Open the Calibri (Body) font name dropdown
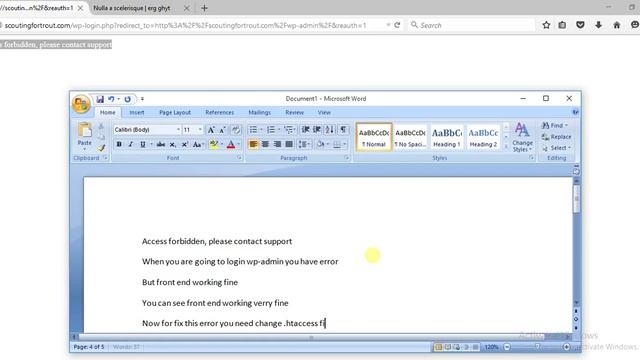This screenshot has width=640, height=360. click(178, 130)
